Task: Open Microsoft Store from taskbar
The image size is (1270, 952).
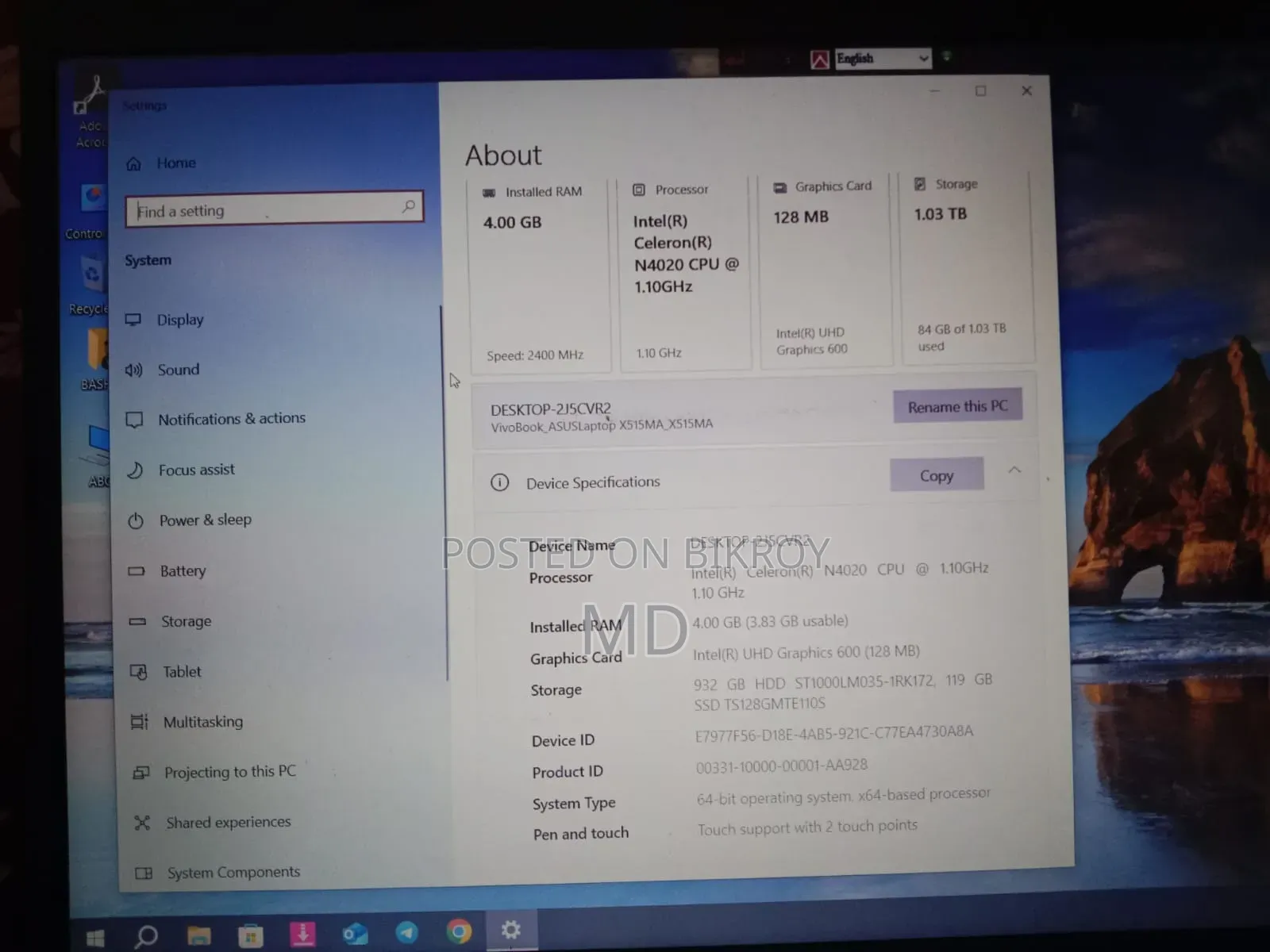Action: point(251,935)
